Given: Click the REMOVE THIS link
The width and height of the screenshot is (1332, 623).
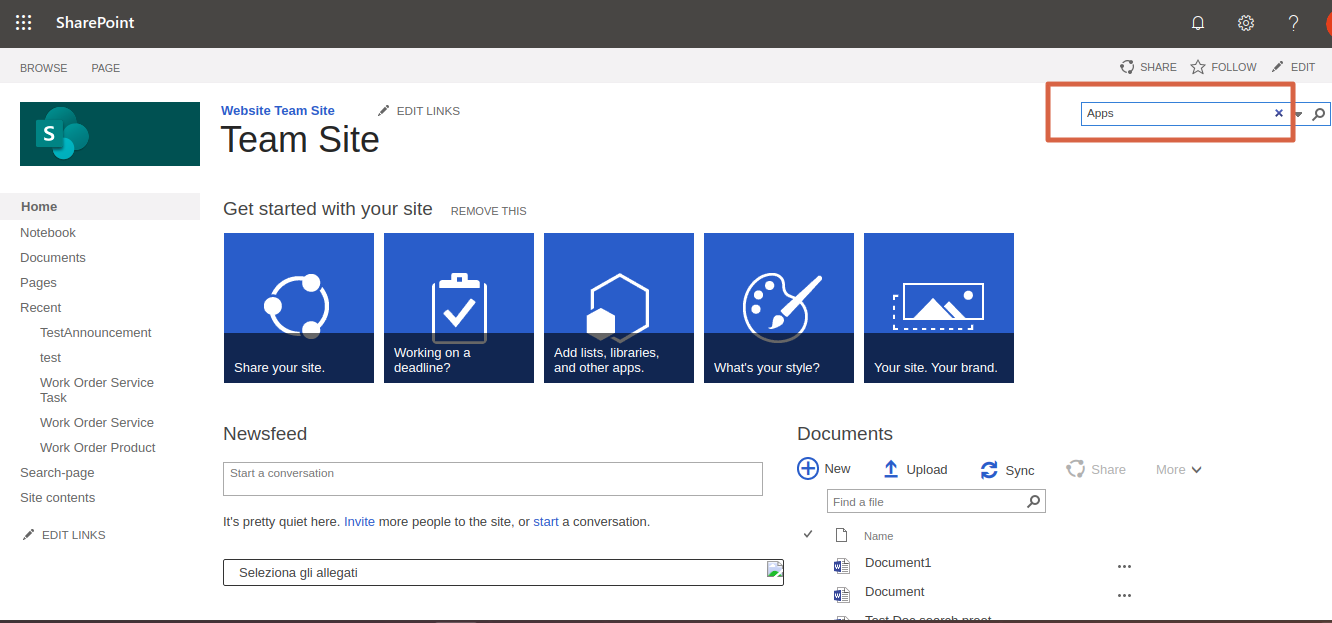Looking at the screenshot, I should pos(488,211).
